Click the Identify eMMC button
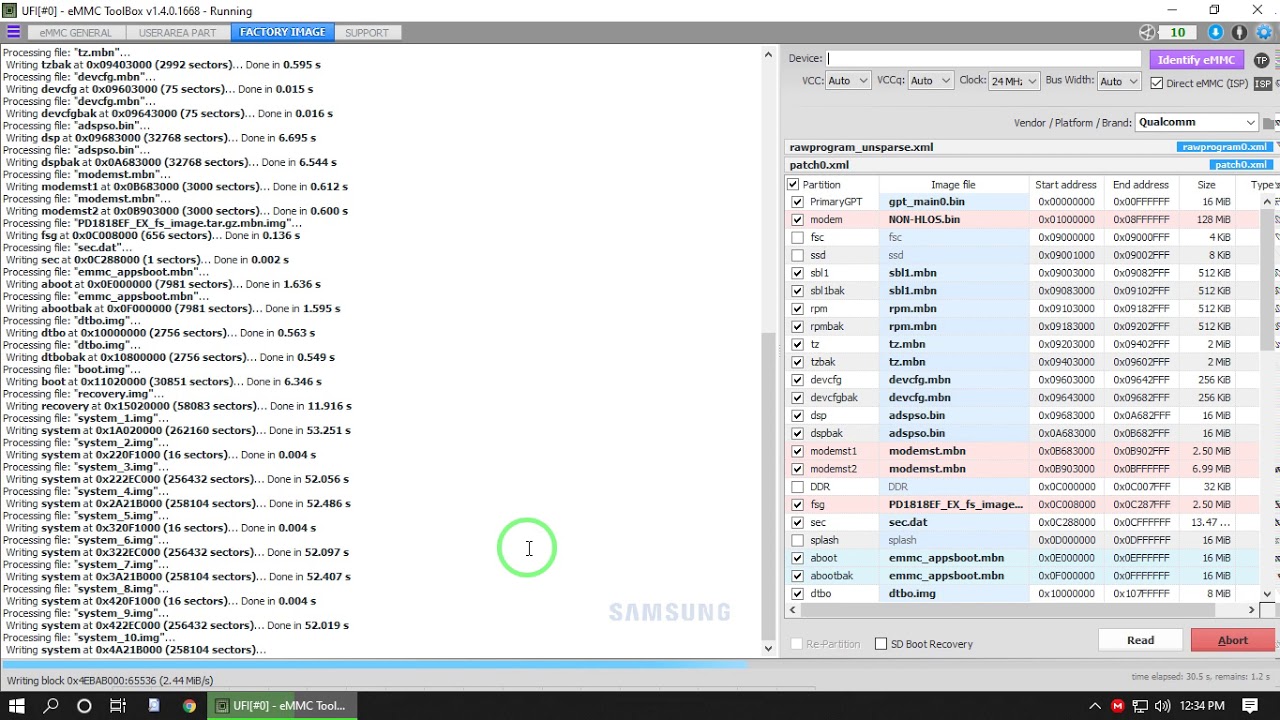The width and height of the screenshot is (1280, 720). [1196, 60]
